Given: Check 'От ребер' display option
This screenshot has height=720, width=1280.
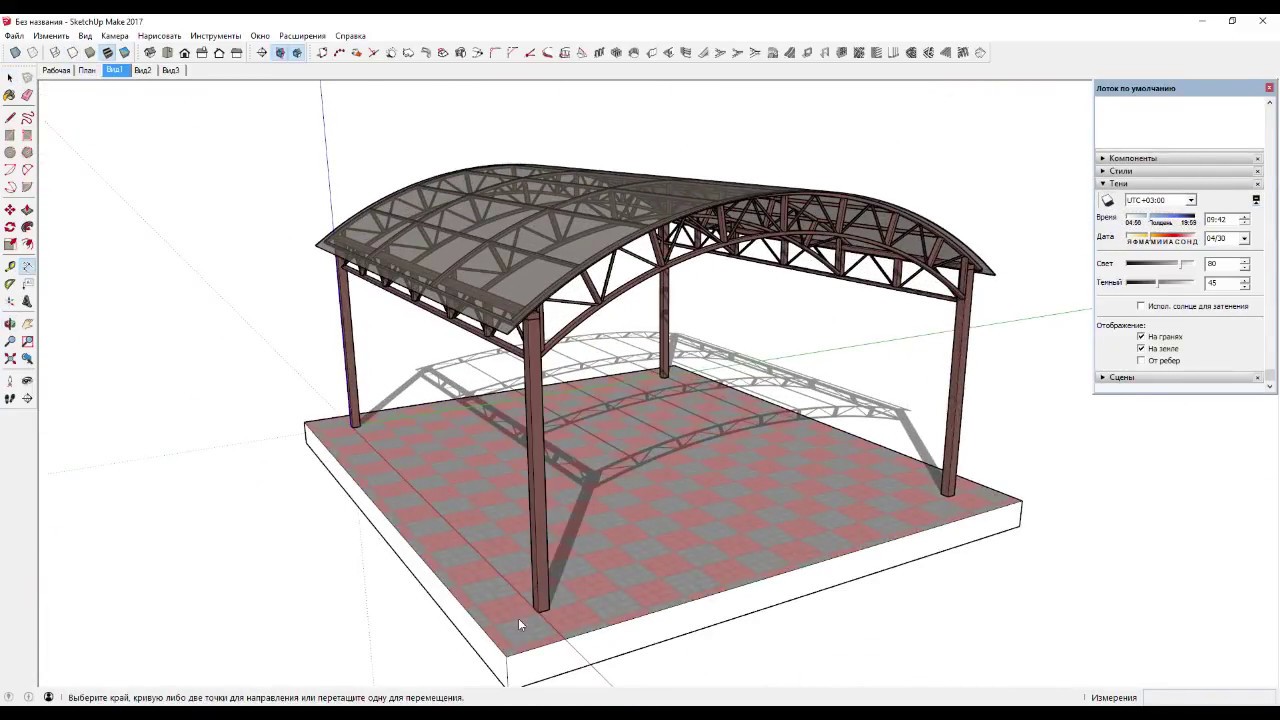Looking at the screenshot, I should click(x=1141, y=360).
